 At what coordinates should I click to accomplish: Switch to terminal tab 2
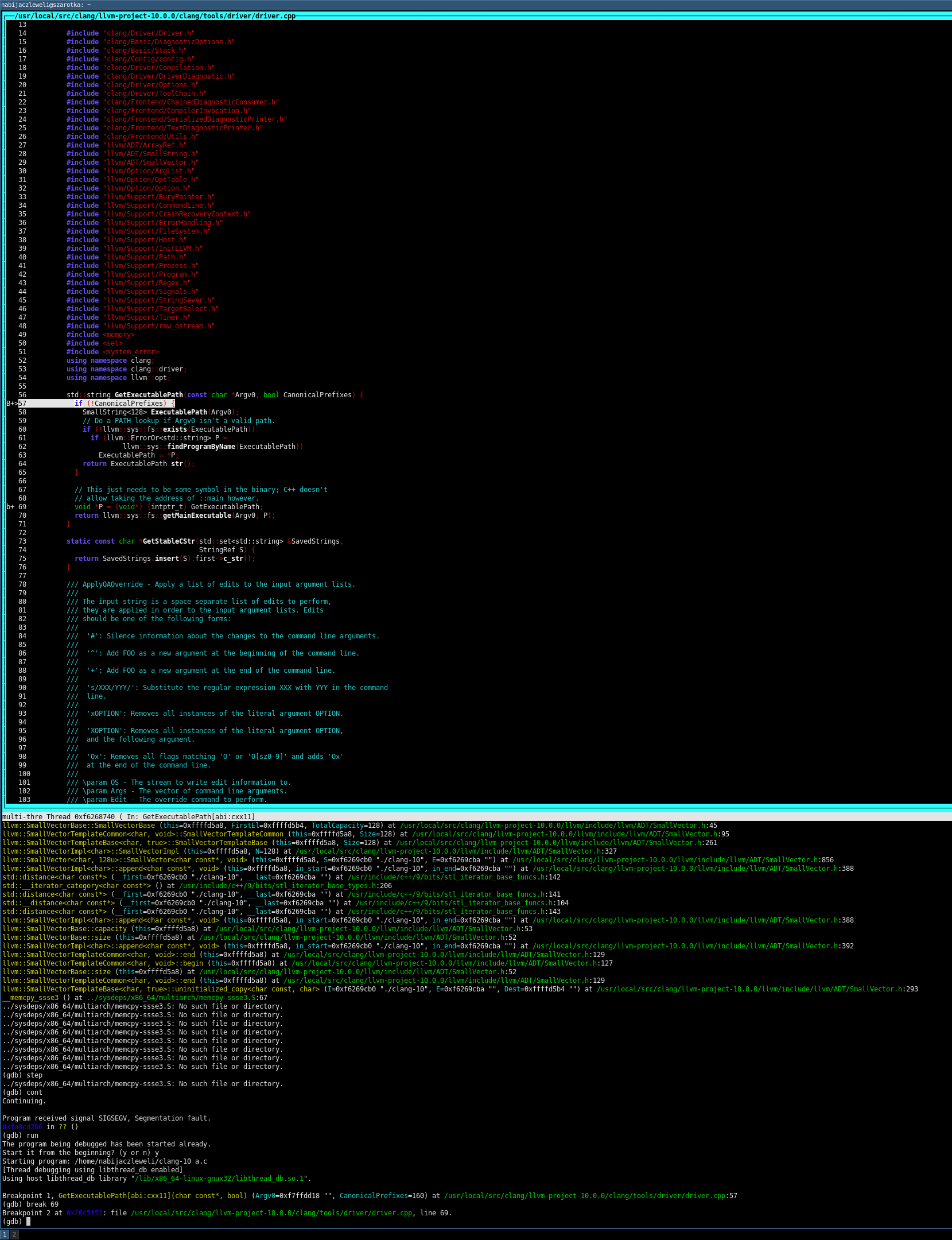point(14,1234)
